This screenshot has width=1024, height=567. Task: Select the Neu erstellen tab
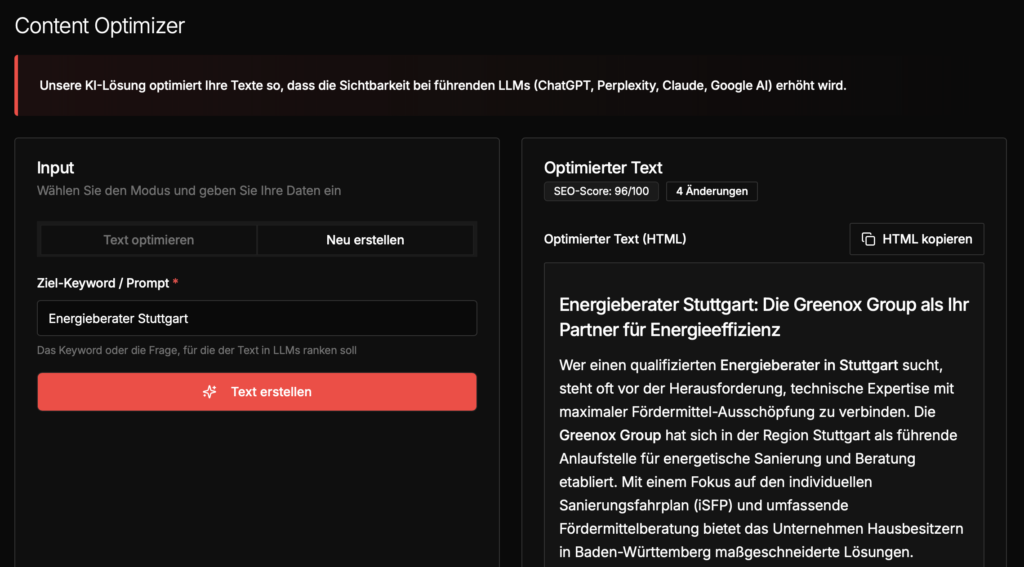click(365, 240)
